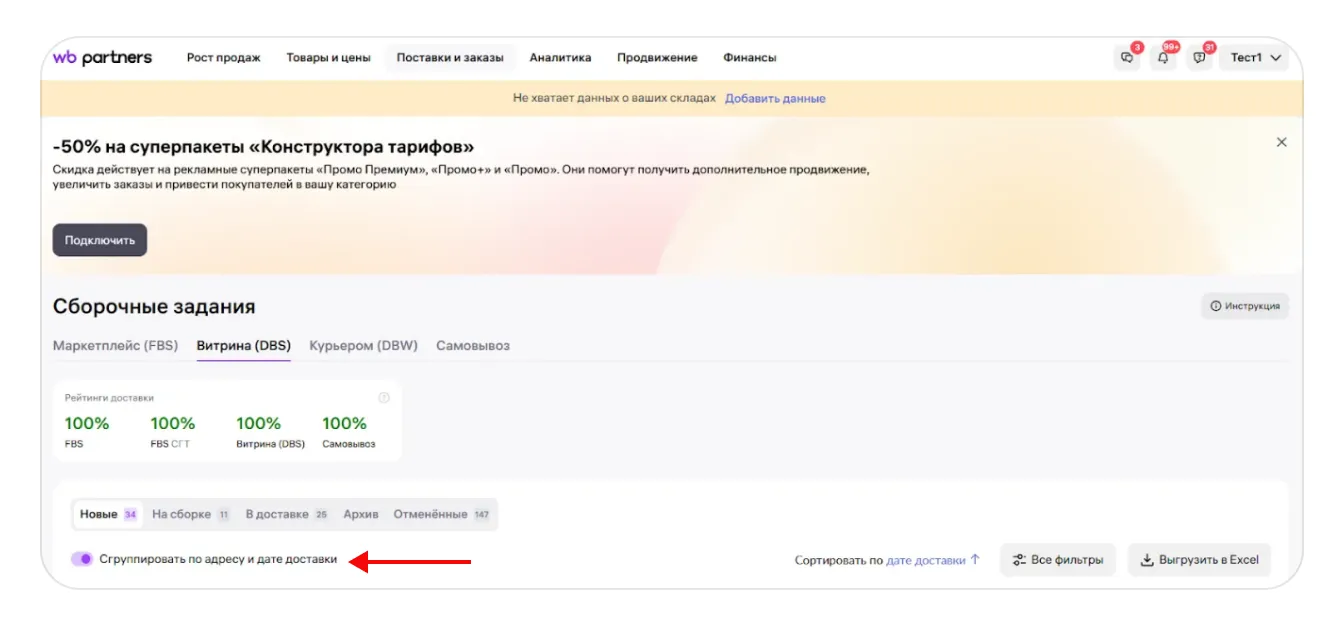Click the Добавить данные link
The height and width of the screenshot is (626, 1344).
(775, 98)
